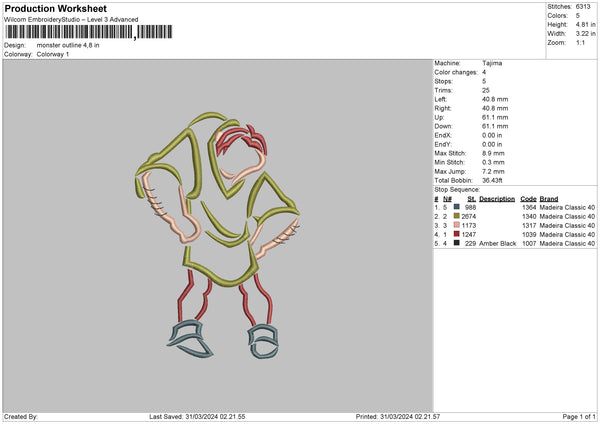600x424 pixels.
Task: Select the Amber Black color swatch
Action: (x=456, y=243)
